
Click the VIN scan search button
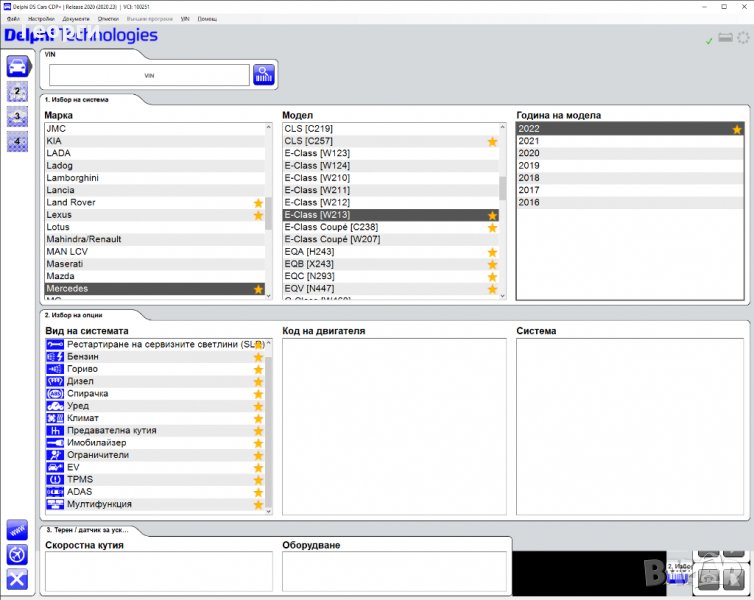(x=264, y=75)
